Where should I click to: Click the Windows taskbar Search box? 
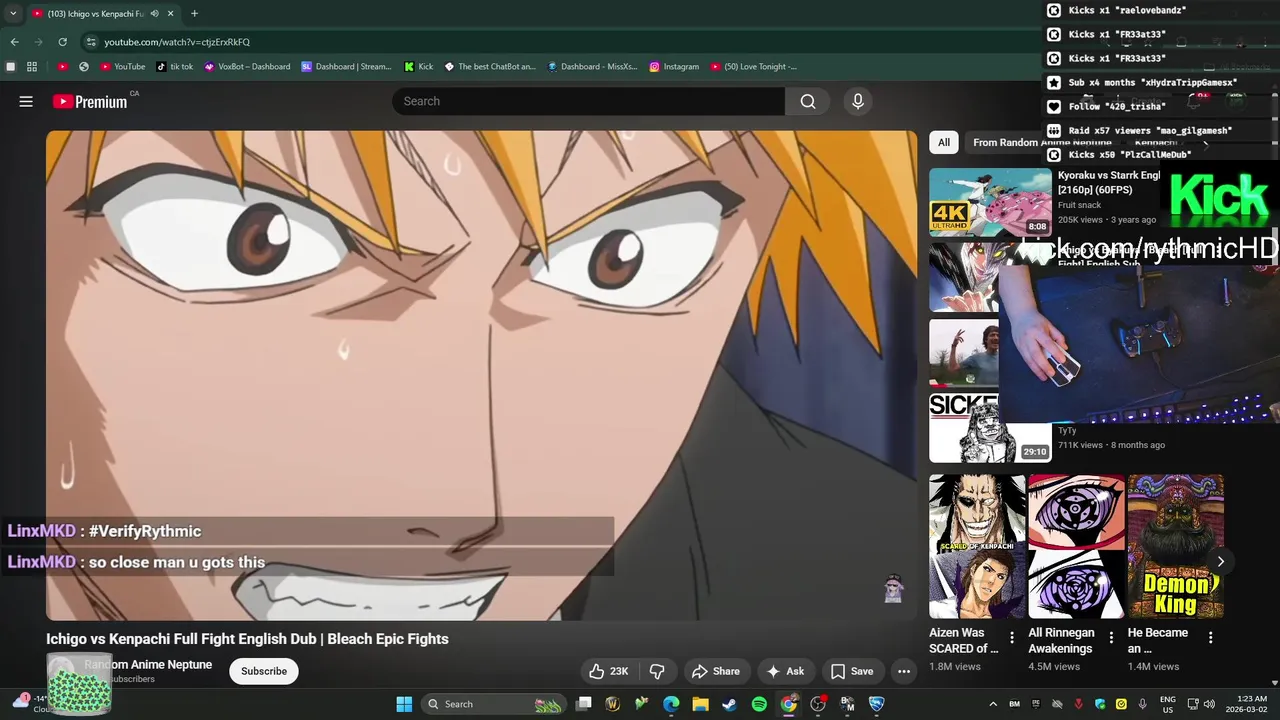pyautogui.click(x=494, y=704)
